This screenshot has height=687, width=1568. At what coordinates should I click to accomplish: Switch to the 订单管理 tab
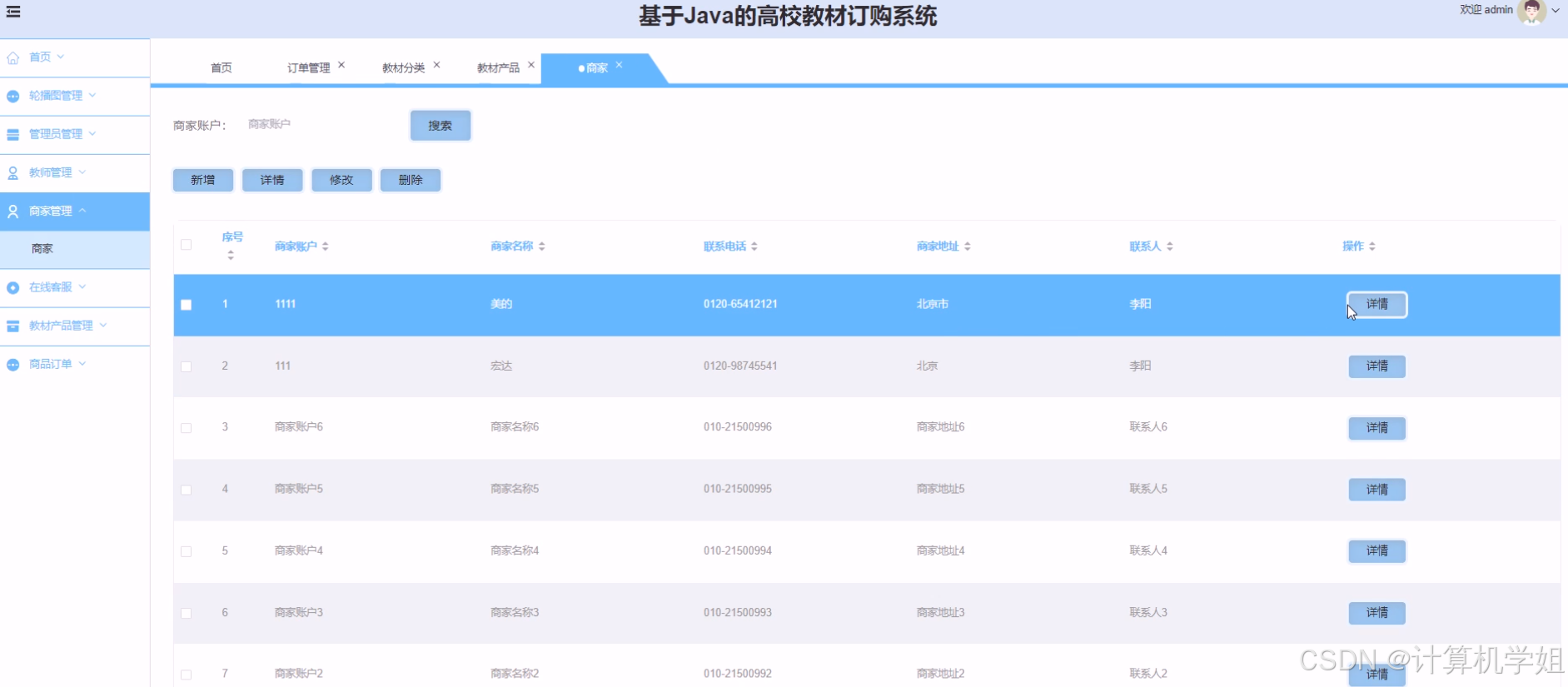click(308, 67)
